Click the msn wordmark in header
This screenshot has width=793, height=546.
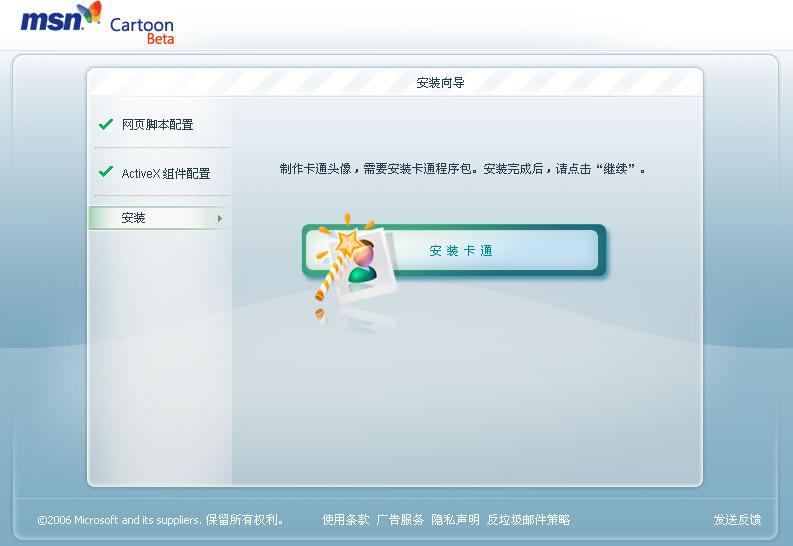[52, 20]
